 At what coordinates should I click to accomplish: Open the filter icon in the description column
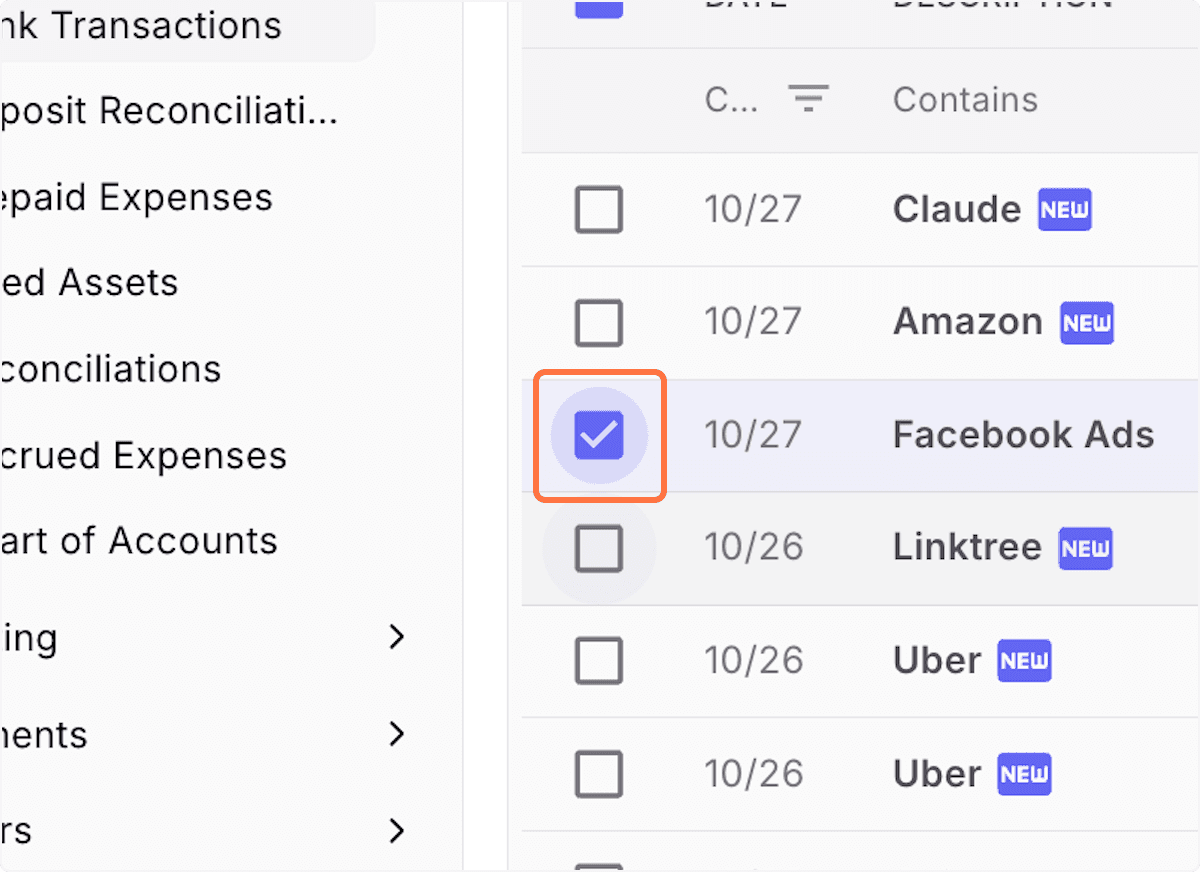coord(808,99)
